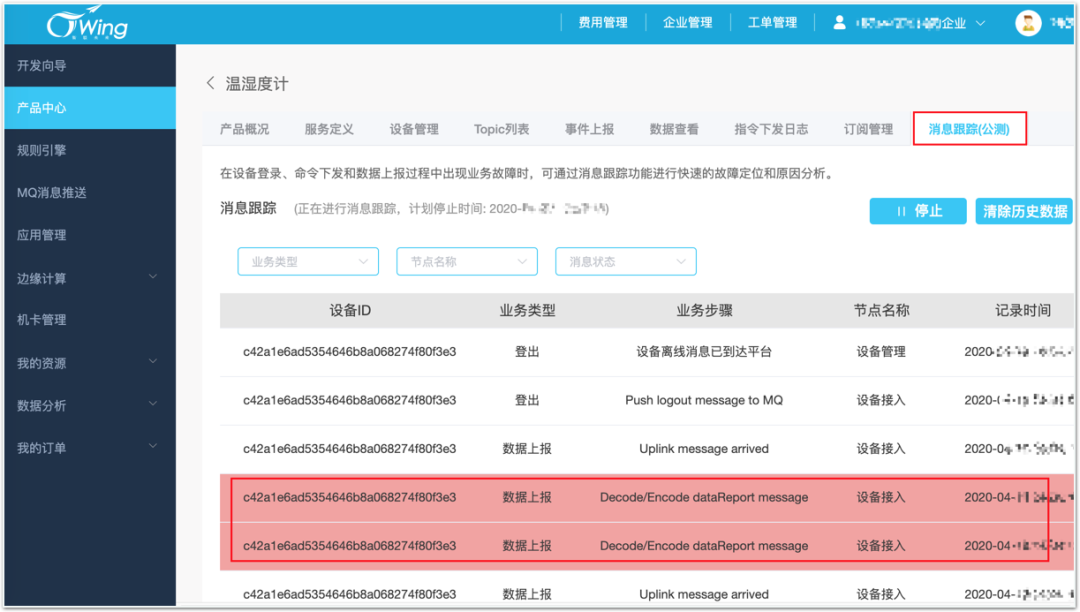Image resolution: width=1080 pixels, height=612 pixels.
Task: Click the CTWing logo
Action: (x=83, y=22)
